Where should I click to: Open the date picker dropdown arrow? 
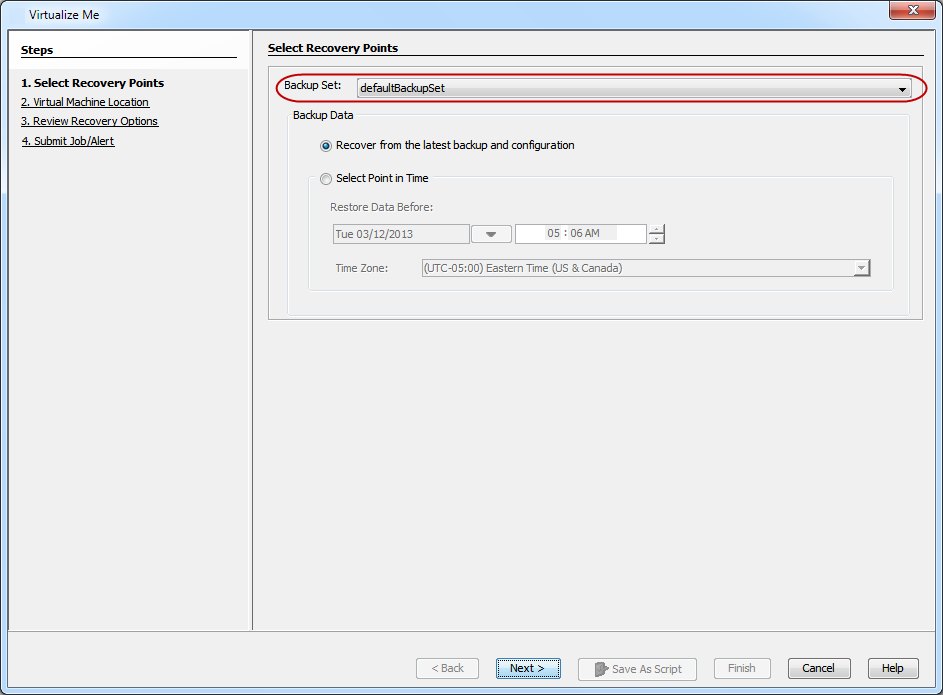(491, 234)
